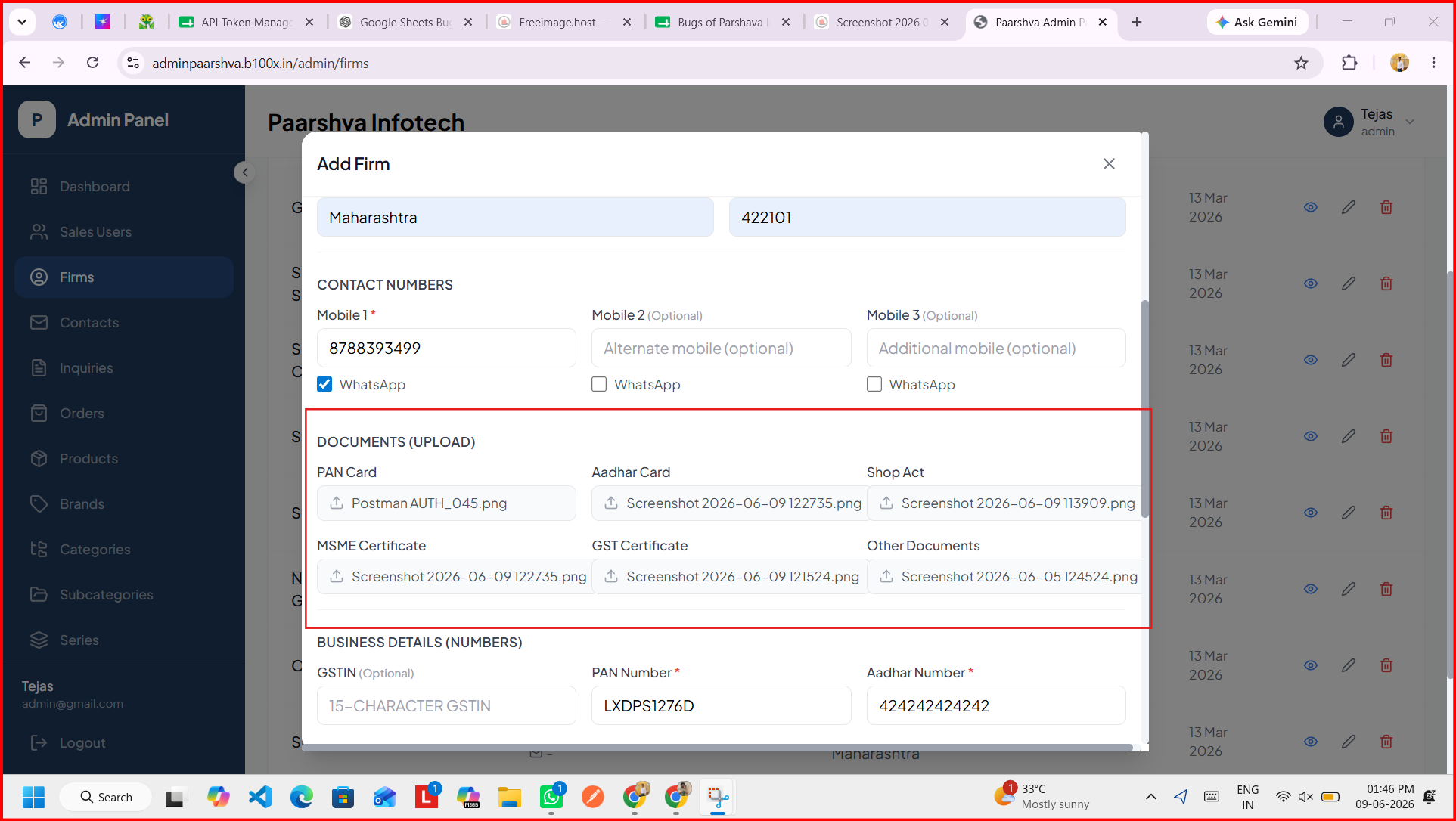
Task: View the firm in the fifth row
Action: click(1311, 513)
